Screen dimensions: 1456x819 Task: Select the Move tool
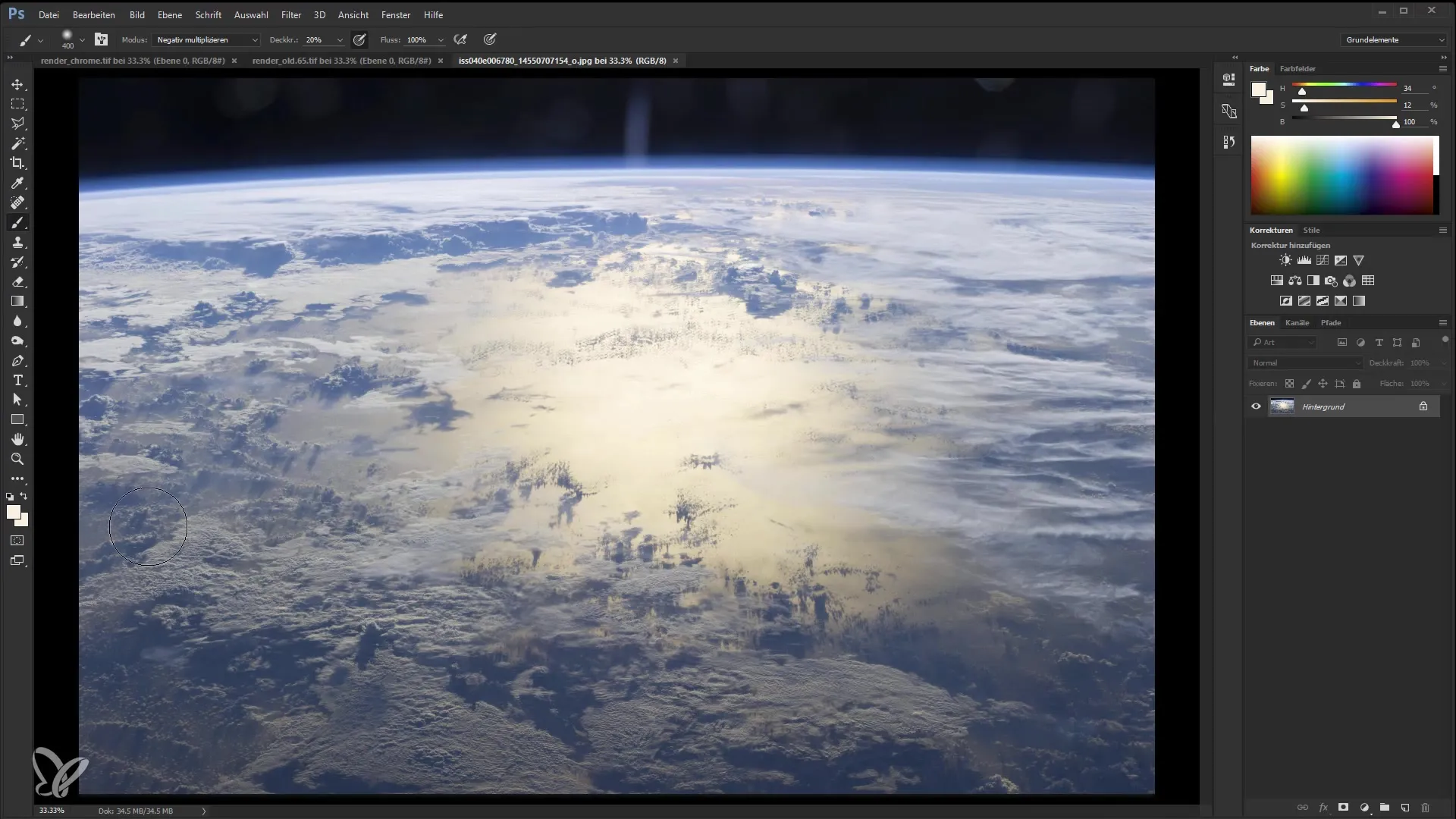point(17,84)
